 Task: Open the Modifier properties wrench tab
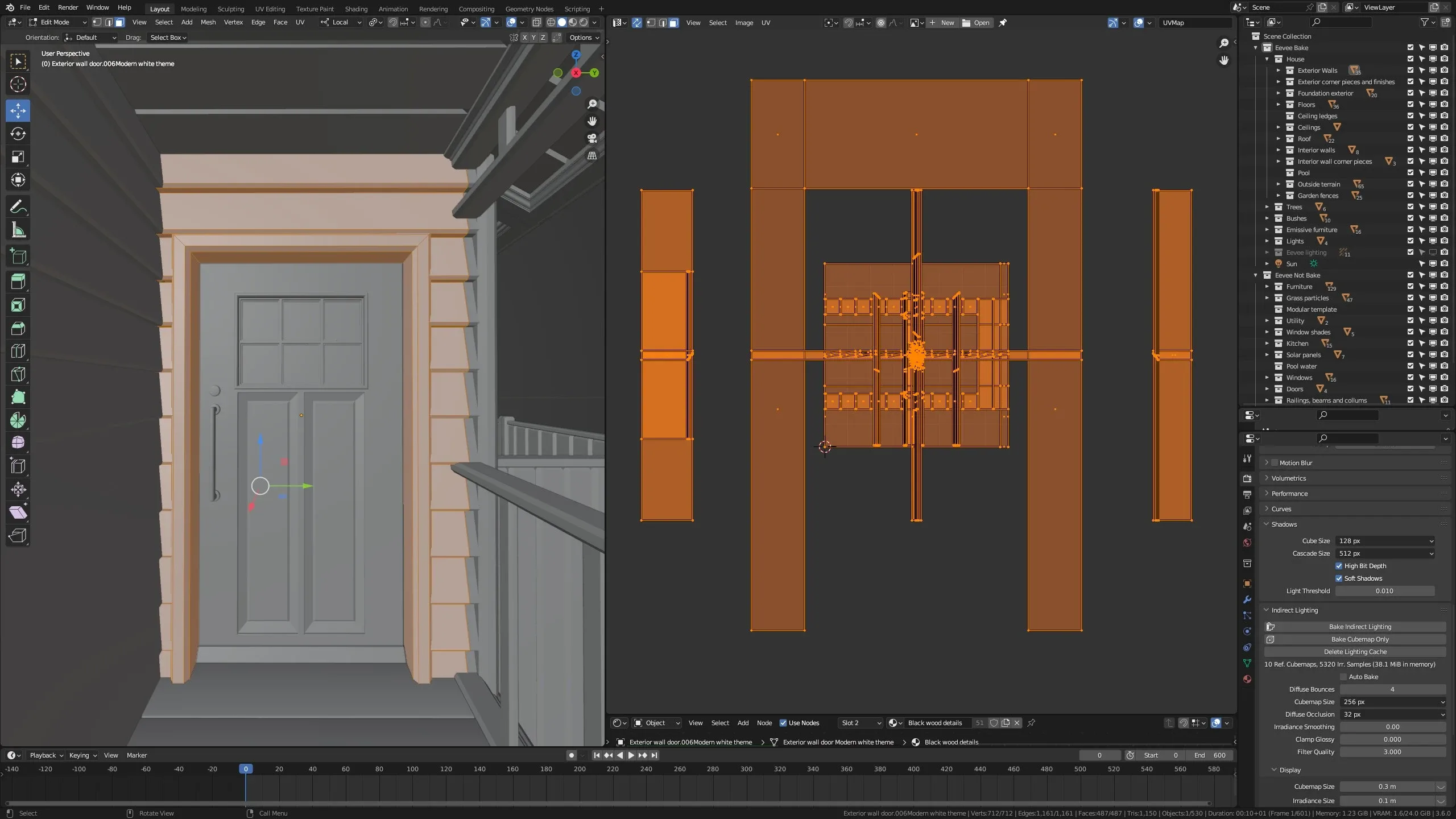[1247, 599]
